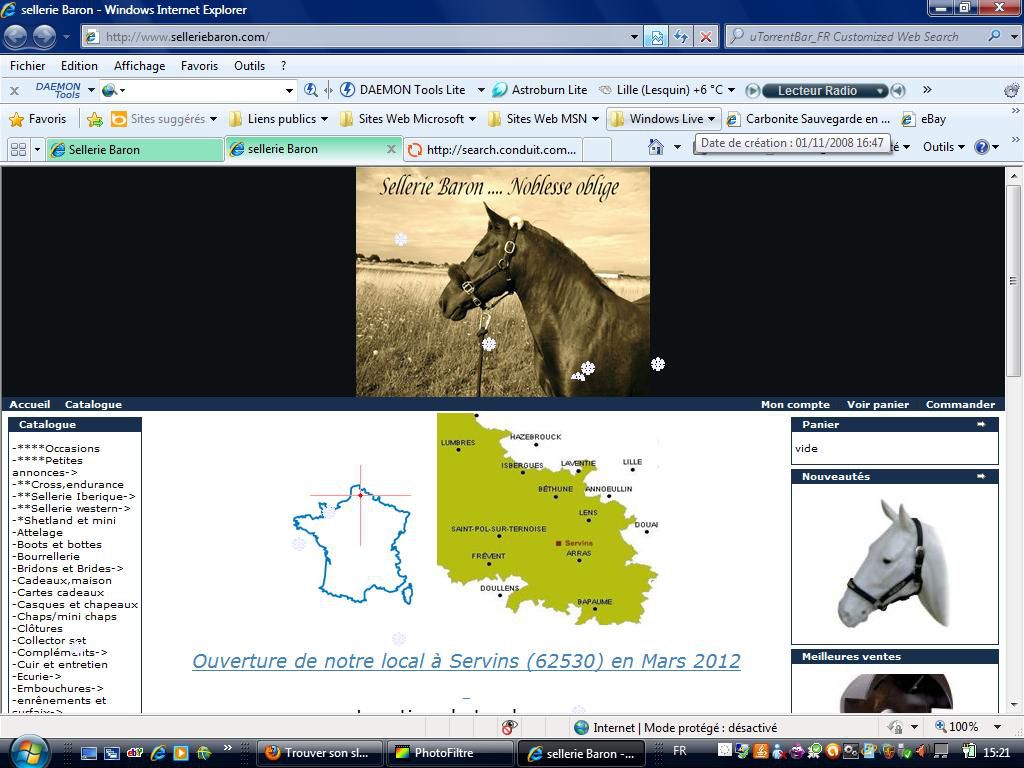Open the zoom level 100% dropdown

[996, 727]
